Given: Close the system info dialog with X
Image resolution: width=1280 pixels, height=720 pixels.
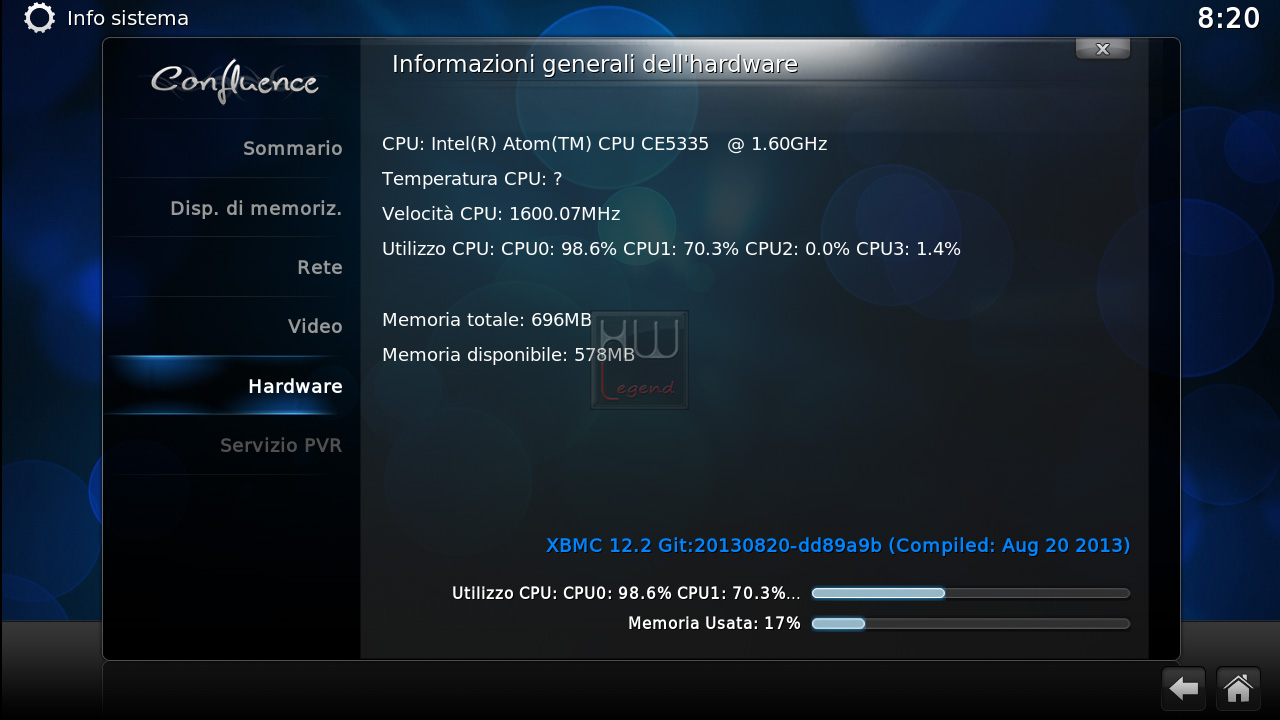Looking at the screenshot, I should (1103, 49).
